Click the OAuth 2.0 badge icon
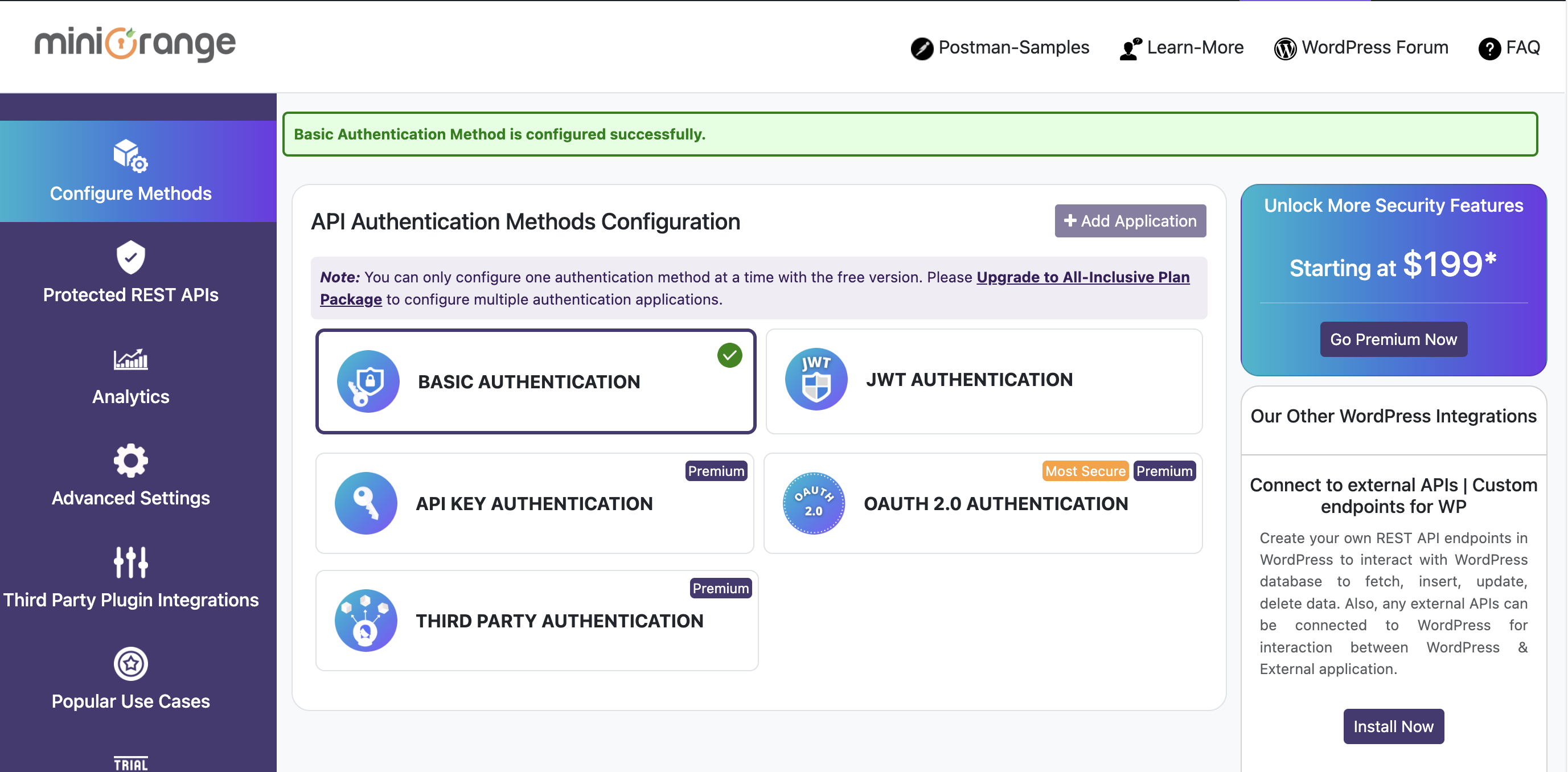Screen dimensions: 1568x772 point(813,503)
